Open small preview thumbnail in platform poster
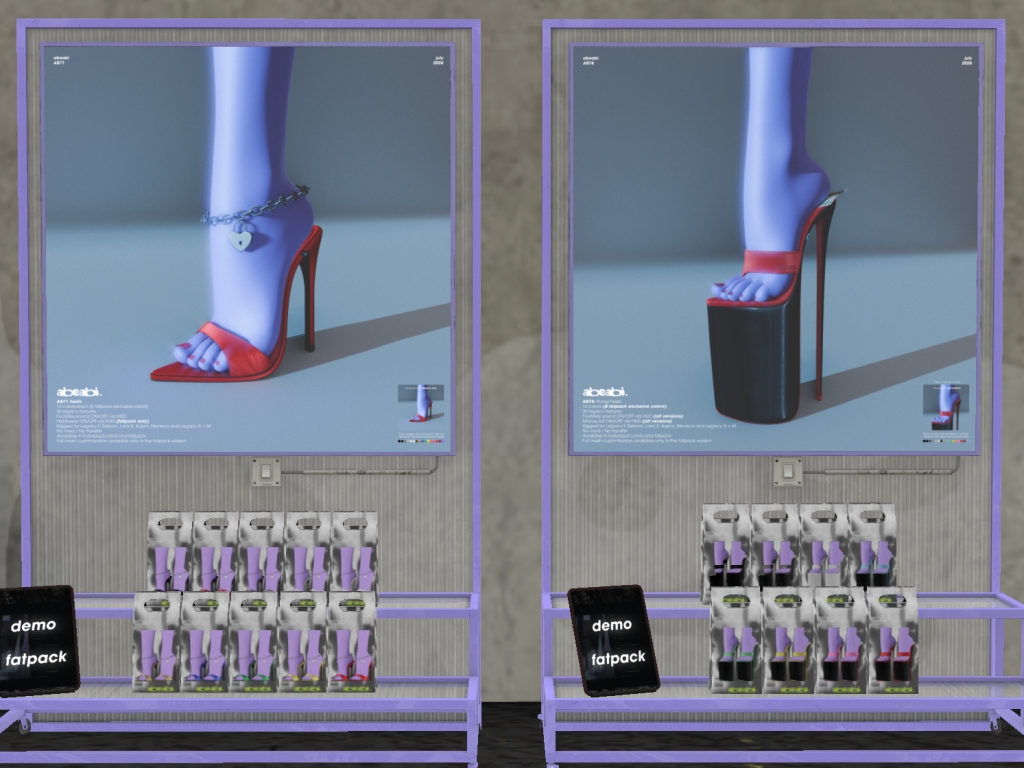The height and width of the screenshot is (768, 1024). click(946, 408)
